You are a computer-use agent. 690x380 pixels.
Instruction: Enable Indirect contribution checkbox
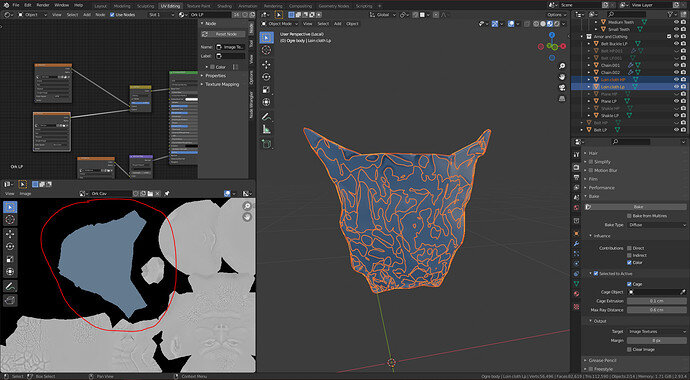point(629,255)
